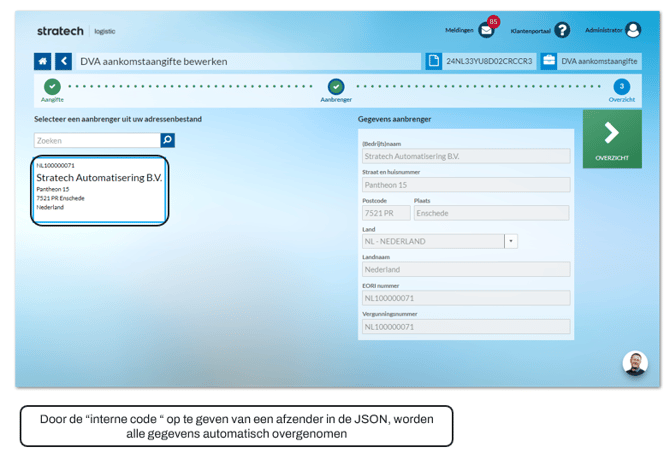
Task: Click the EORI nummer field
Action: [x=466, y=298]
